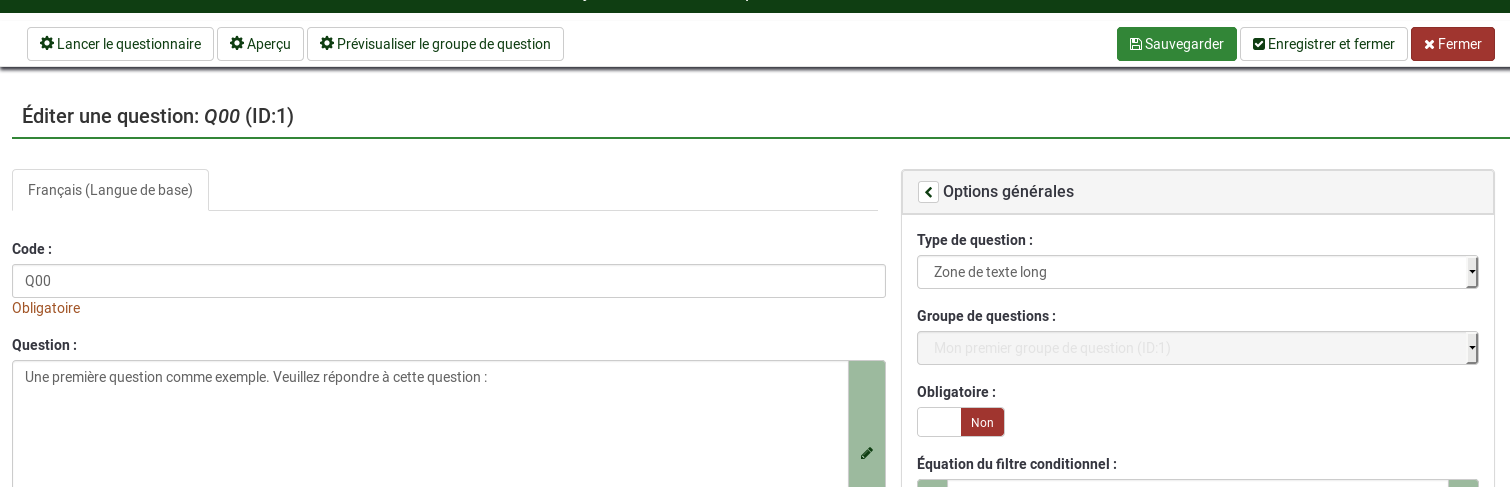The image size is (1510, 487).
Task: Click the floppy disk icon on Sauvegarder
Action: 1135,44
